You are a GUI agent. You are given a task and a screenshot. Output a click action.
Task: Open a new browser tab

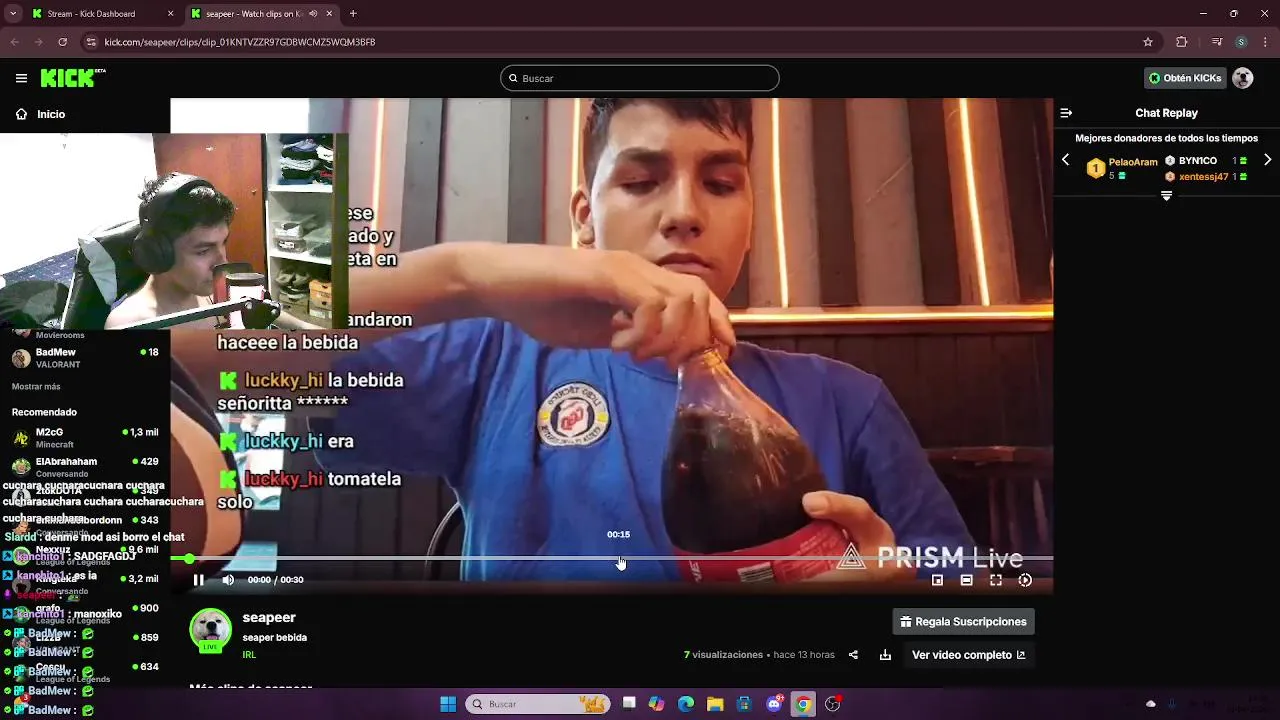(353, 14)
